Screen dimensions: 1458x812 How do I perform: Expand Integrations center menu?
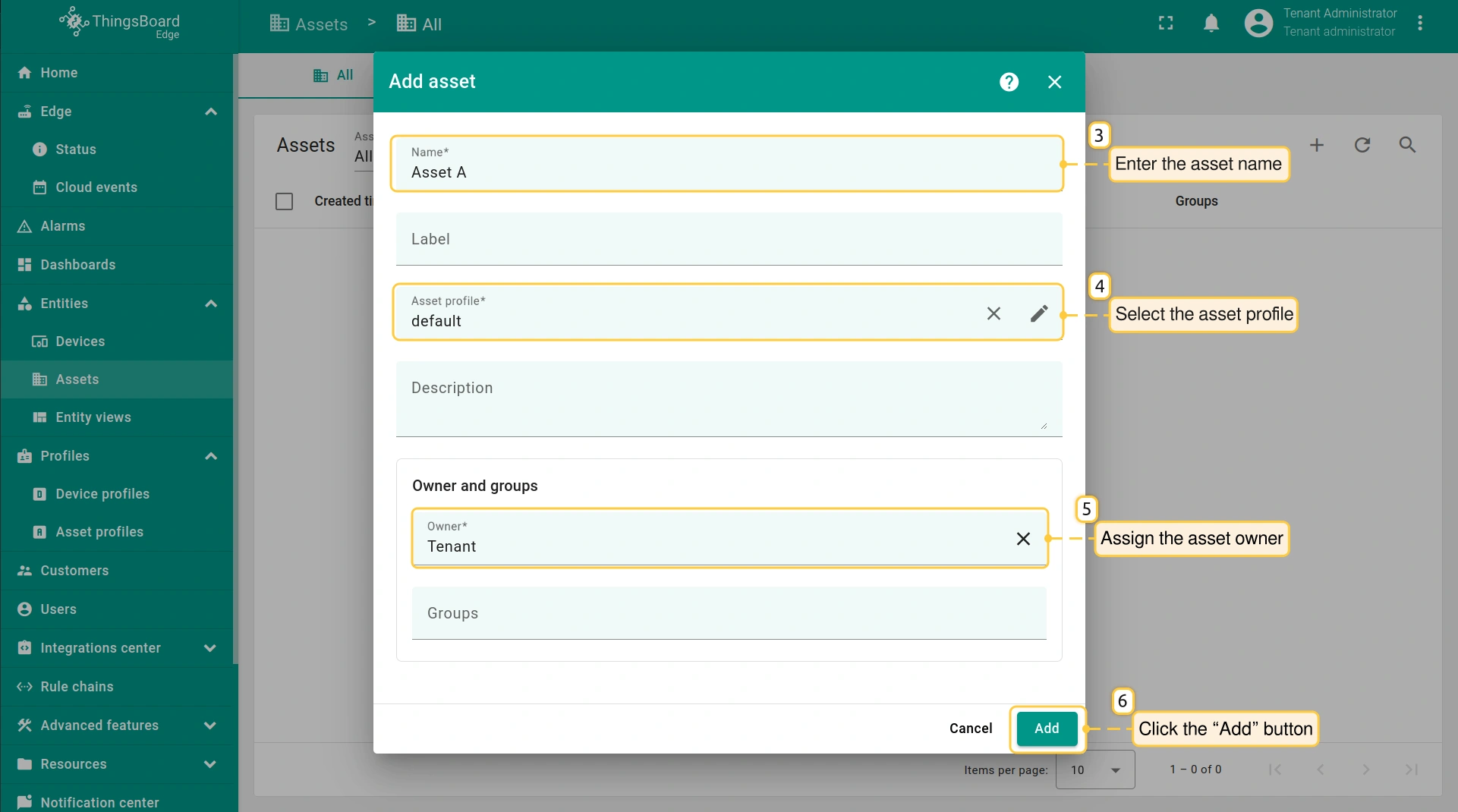click(x=210, y=648)
